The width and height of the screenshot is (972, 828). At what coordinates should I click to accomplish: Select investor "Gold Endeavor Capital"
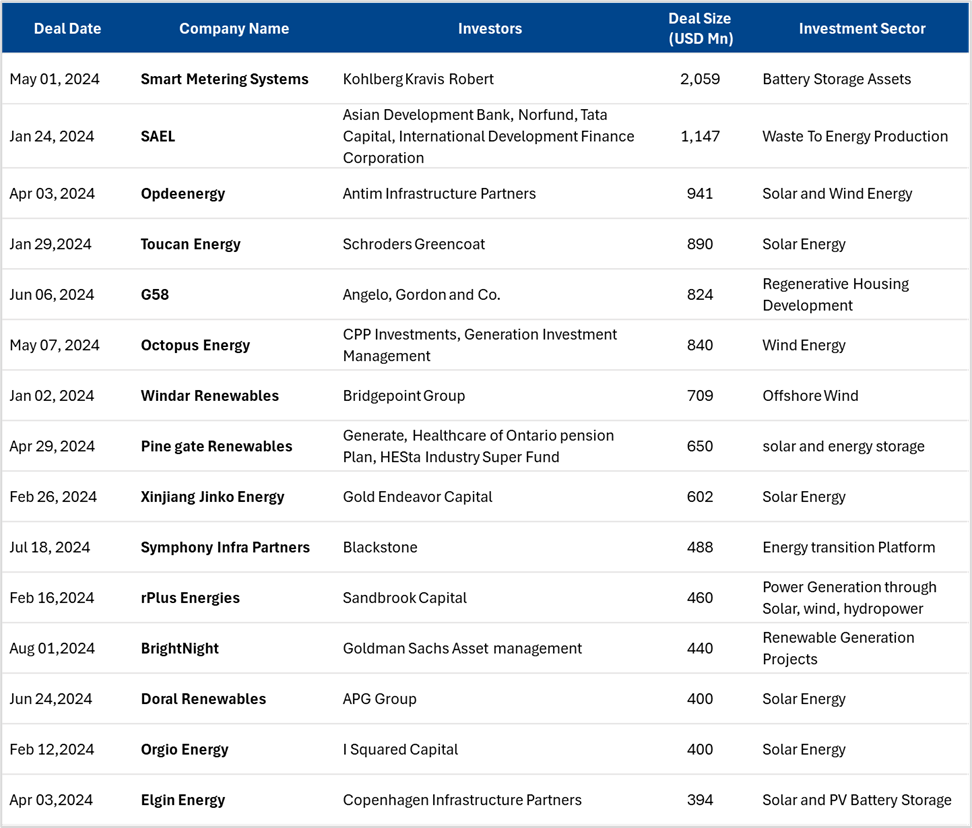point(418,497)
